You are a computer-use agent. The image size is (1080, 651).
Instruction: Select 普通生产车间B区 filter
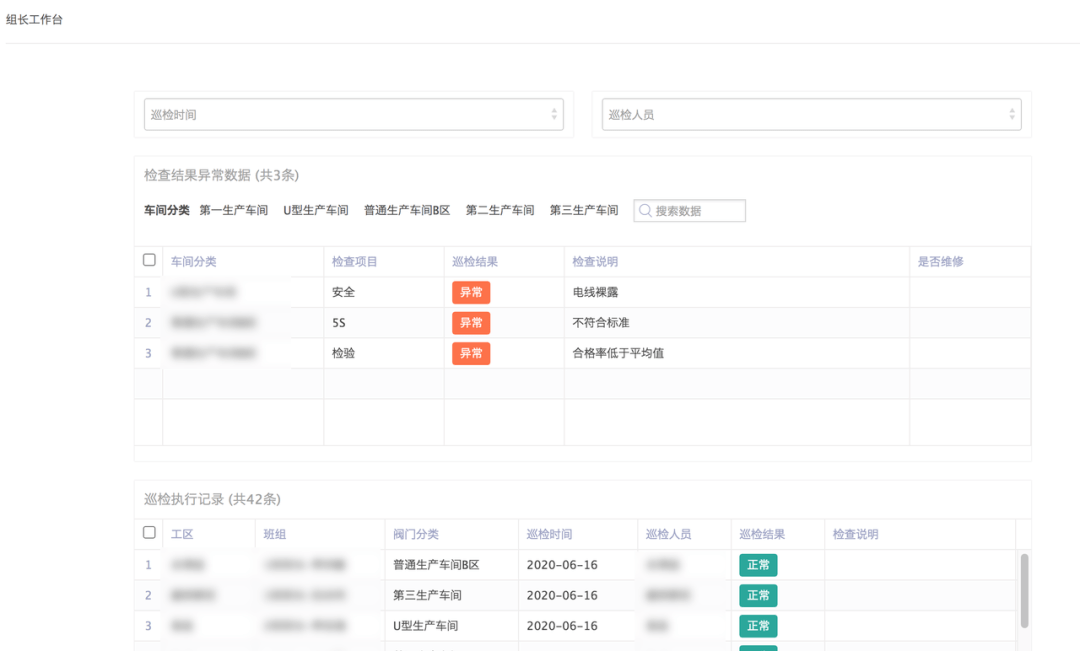point(407,211)
